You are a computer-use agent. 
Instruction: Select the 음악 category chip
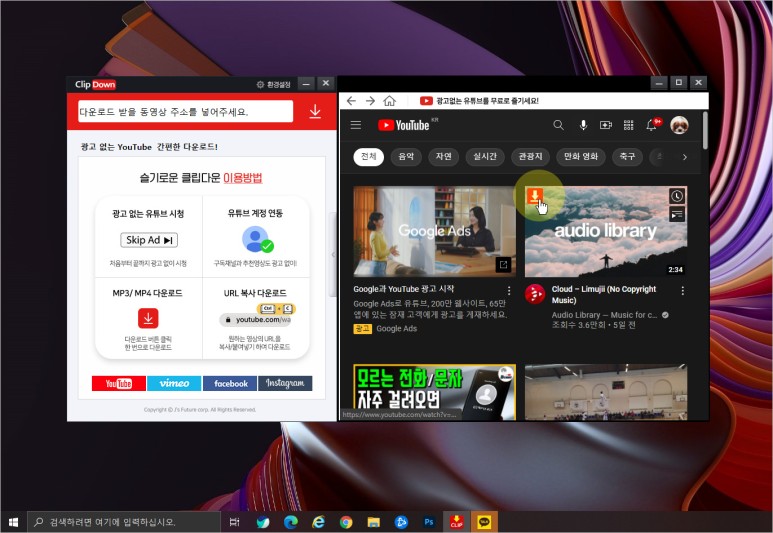point(406,157)
